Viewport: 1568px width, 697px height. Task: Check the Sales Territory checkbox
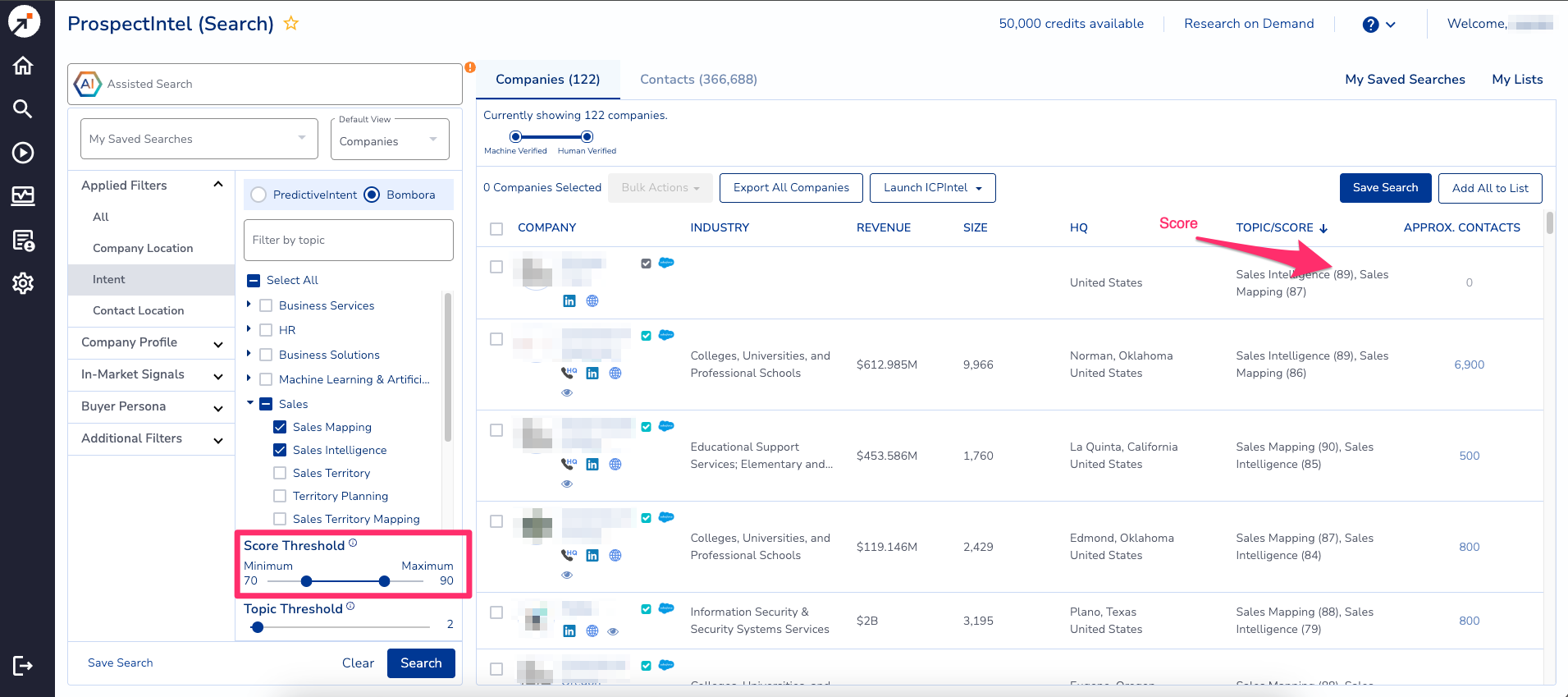tap(280, 473)
